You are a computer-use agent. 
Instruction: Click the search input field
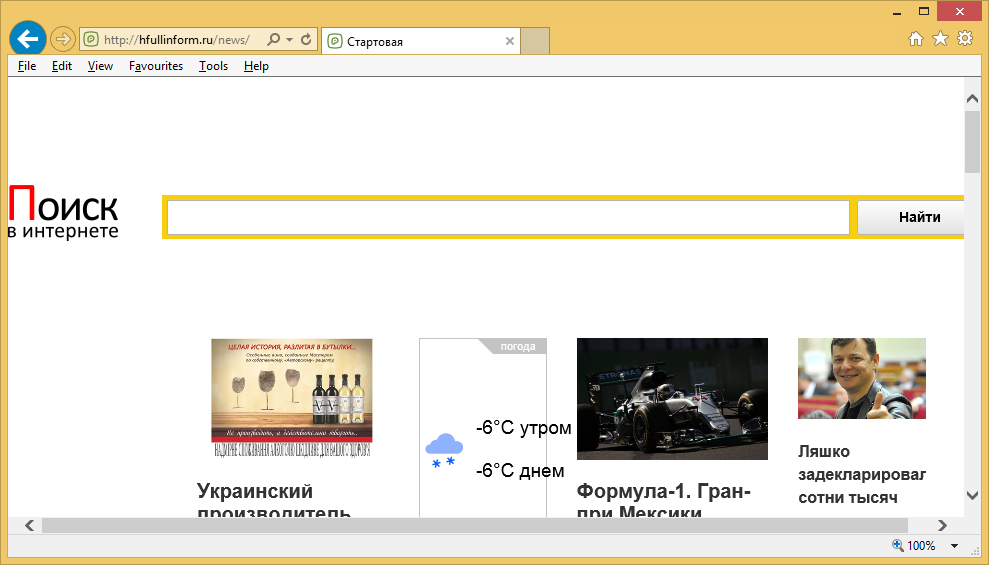tap(508, 217)
